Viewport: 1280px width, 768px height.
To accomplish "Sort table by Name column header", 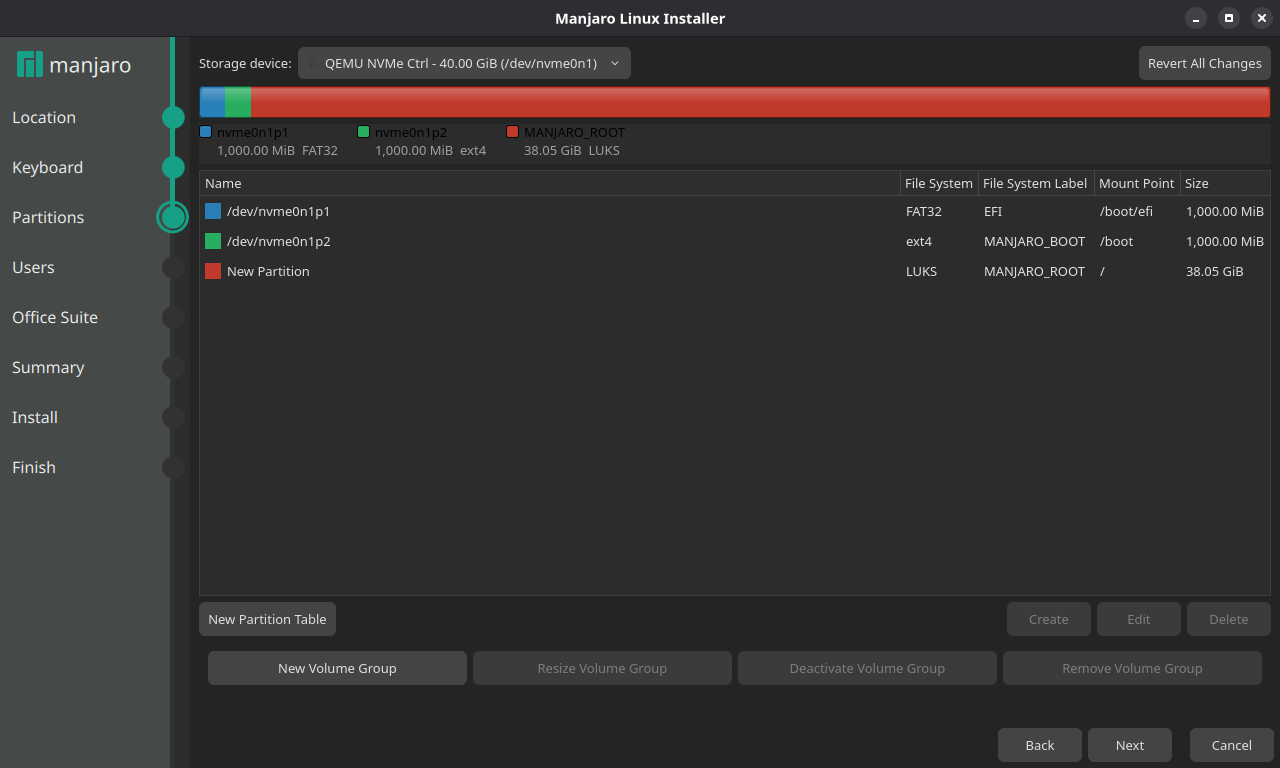I will click(550, 183).
